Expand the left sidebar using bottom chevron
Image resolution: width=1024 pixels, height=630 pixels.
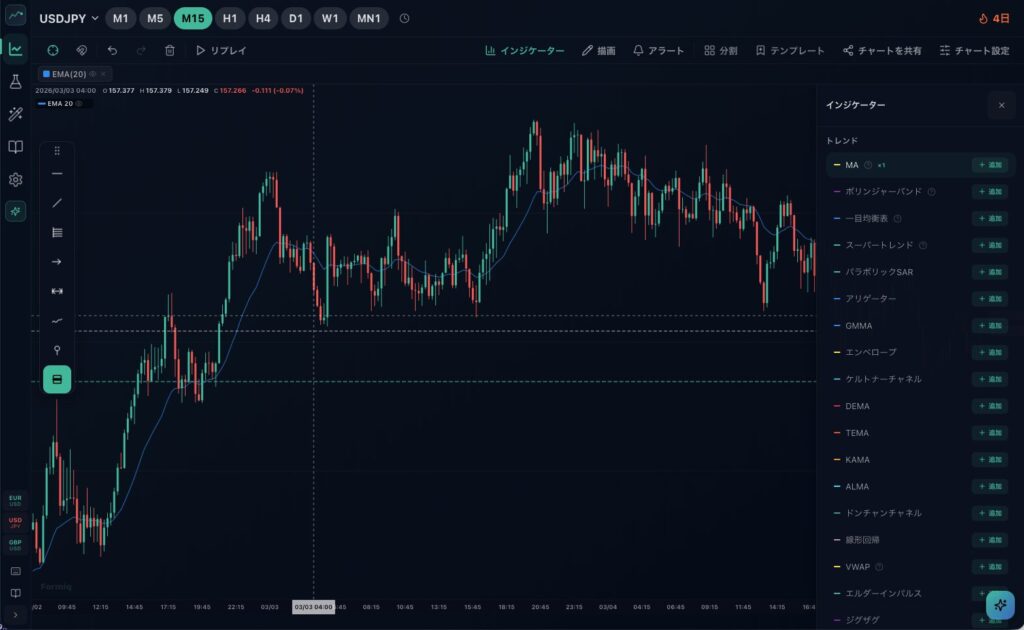15,614
